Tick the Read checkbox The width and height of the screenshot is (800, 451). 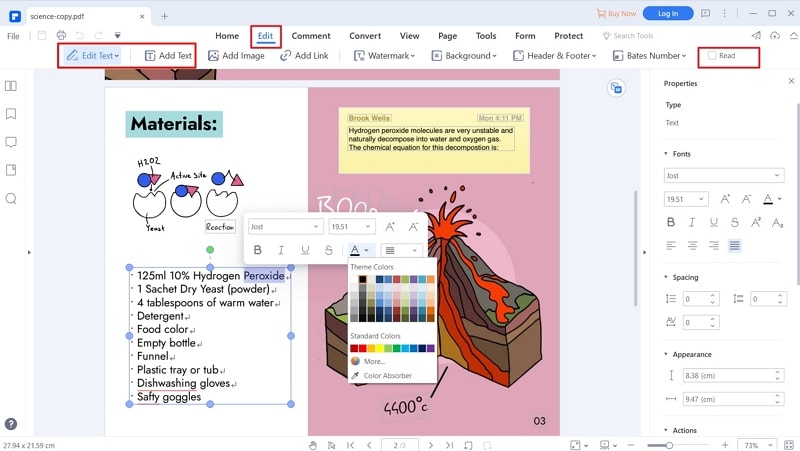(x=712, y=56)
